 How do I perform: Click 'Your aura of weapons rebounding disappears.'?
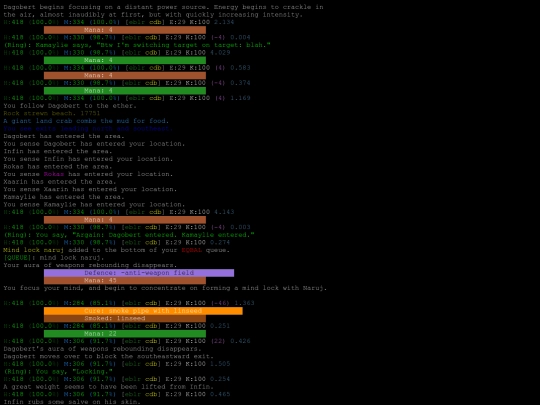pyautogui.click(x=90, y=265)
